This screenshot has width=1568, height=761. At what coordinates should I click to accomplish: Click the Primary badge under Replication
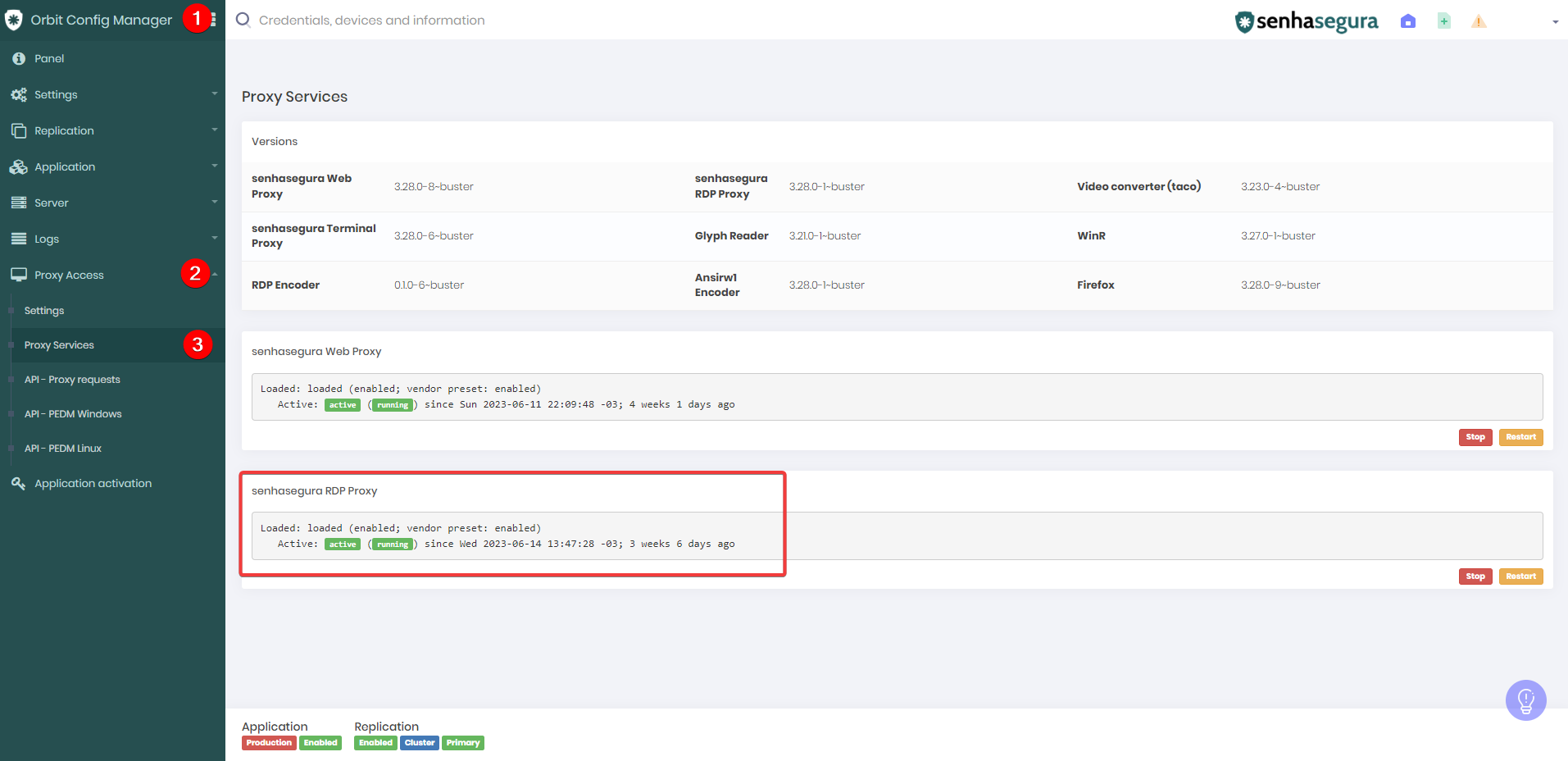463,743
